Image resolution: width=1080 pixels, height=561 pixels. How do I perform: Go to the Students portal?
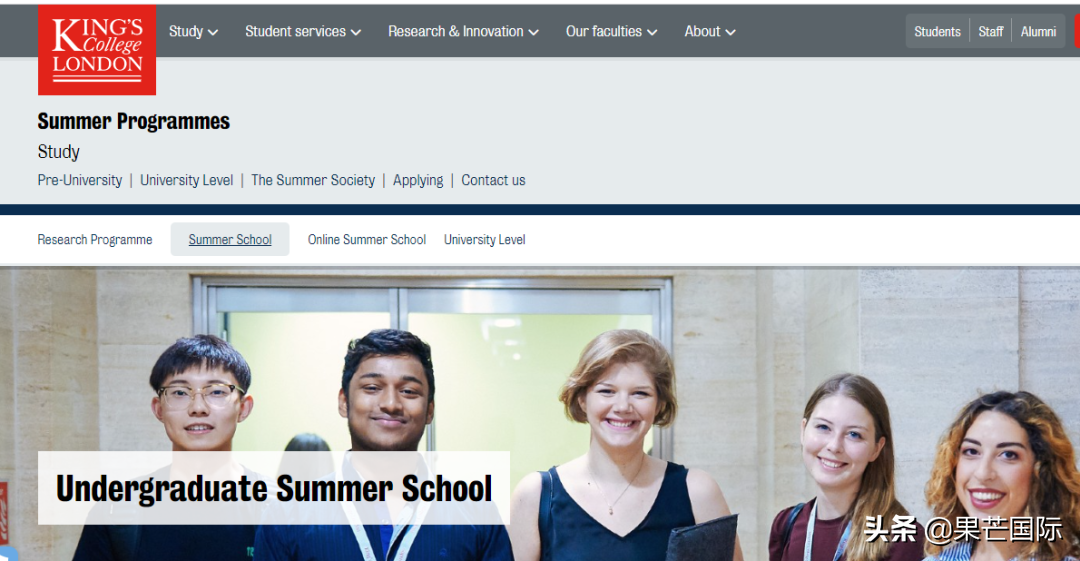tap(937, 32)
